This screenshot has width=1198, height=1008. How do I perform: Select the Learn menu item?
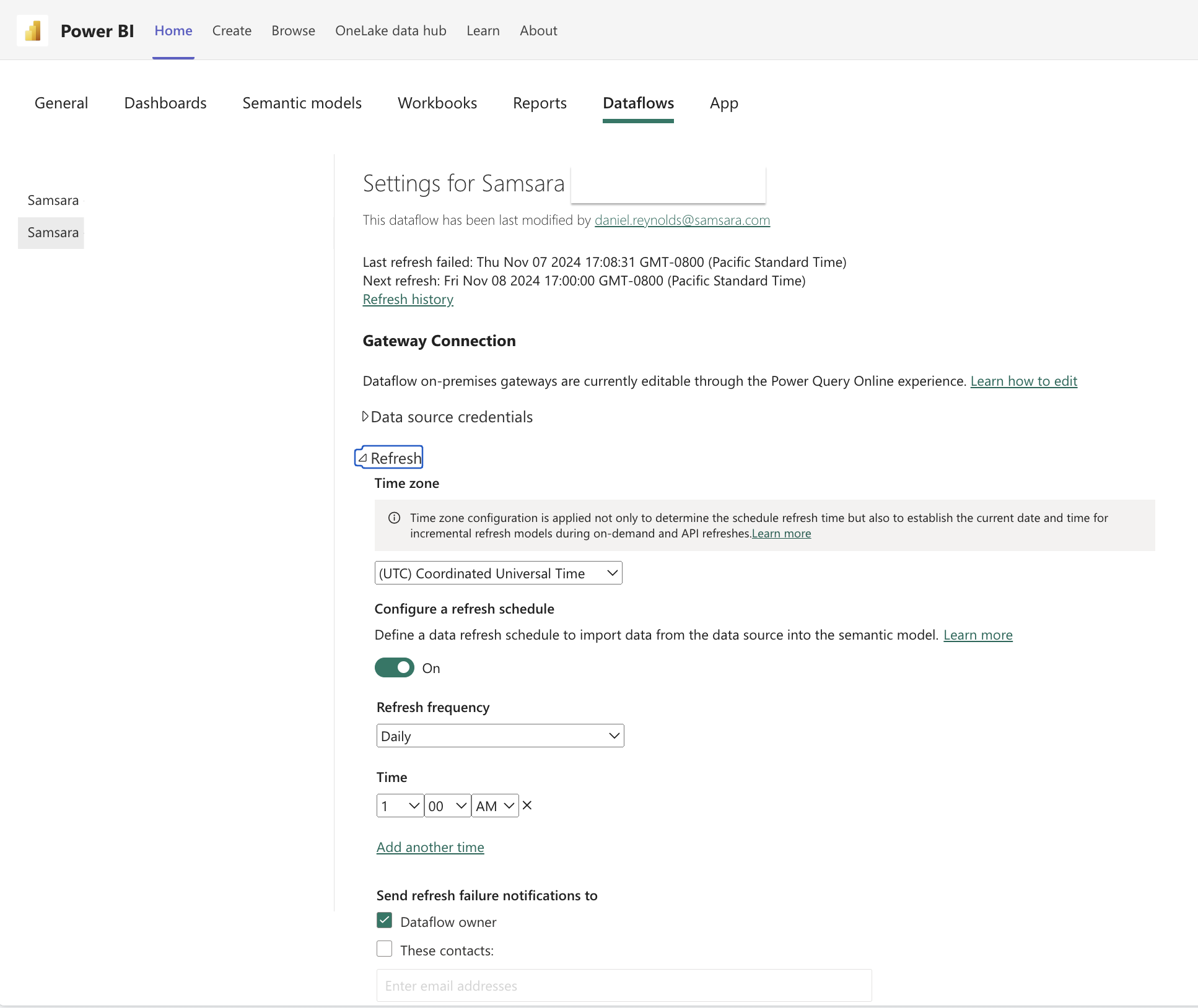(x=482, y=30)
